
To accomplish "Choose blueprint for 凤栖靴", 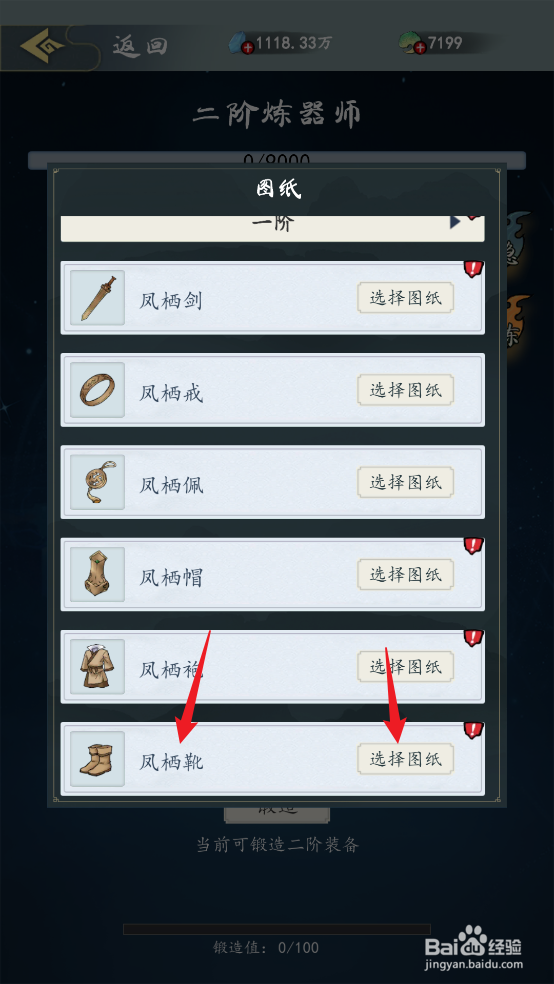I will (x=405, y=759).
